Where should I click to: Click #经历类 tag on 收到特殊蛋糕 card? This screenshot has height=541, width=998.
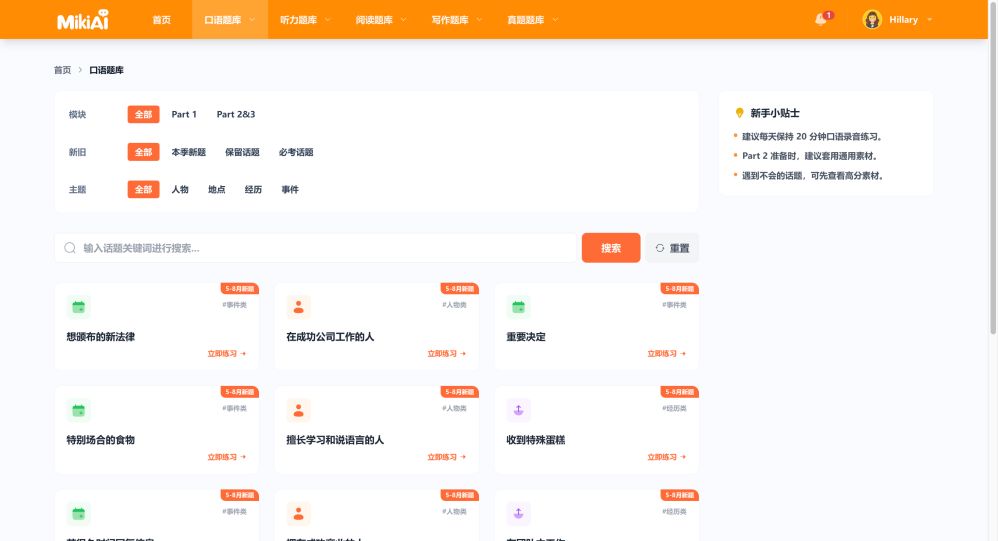click(x=674, y=408)
